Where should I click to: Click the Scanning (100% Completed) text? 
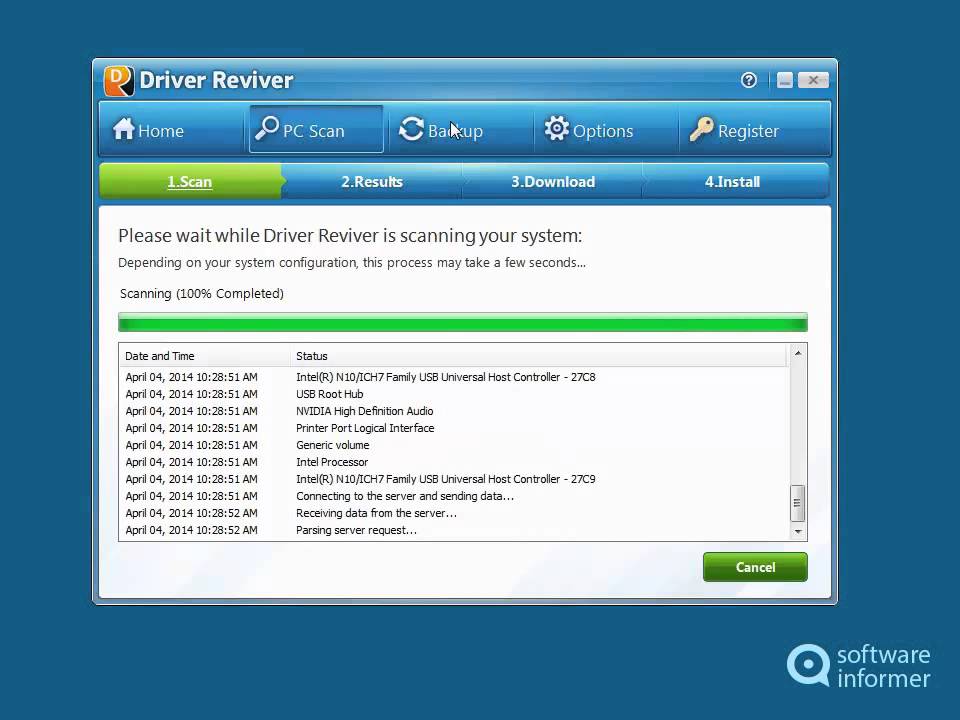[201, 294]
